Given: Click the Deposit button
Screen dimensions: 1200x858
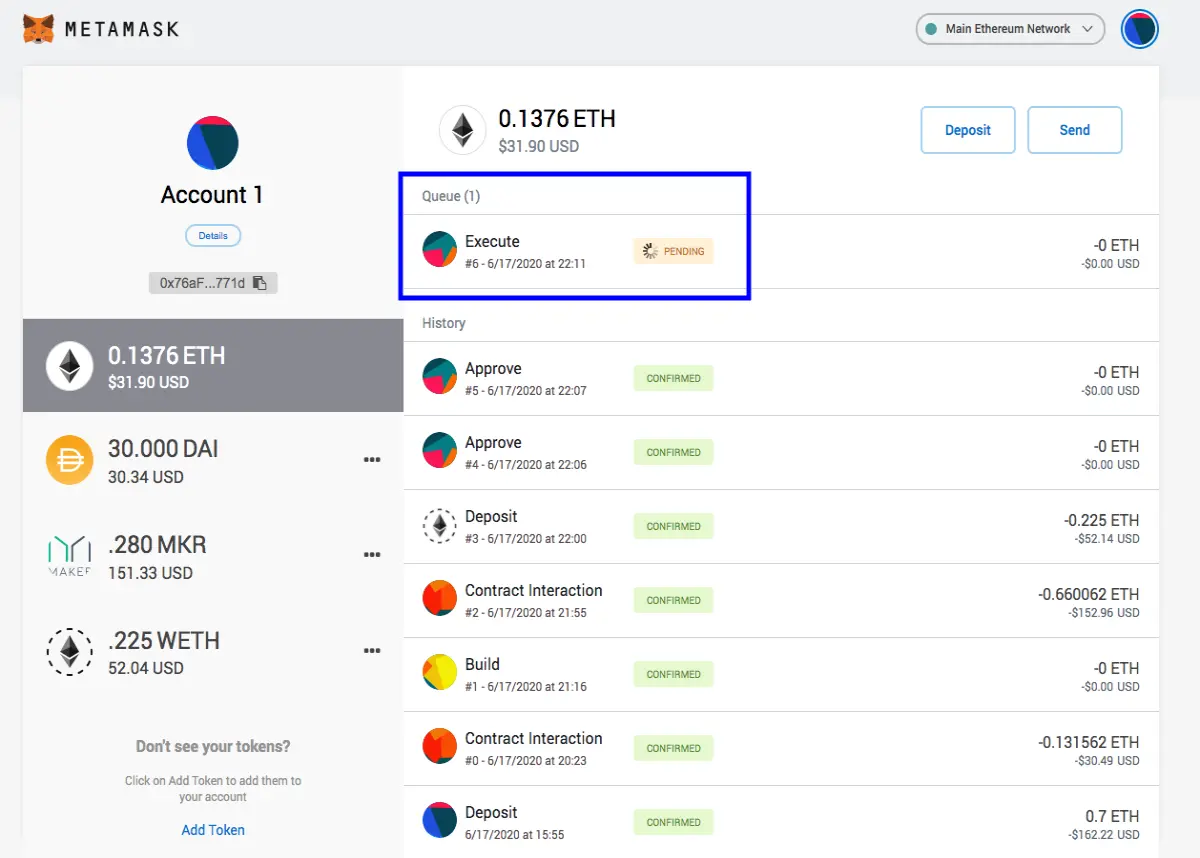Looking at the screenshot, I should [x=968, y=130].
